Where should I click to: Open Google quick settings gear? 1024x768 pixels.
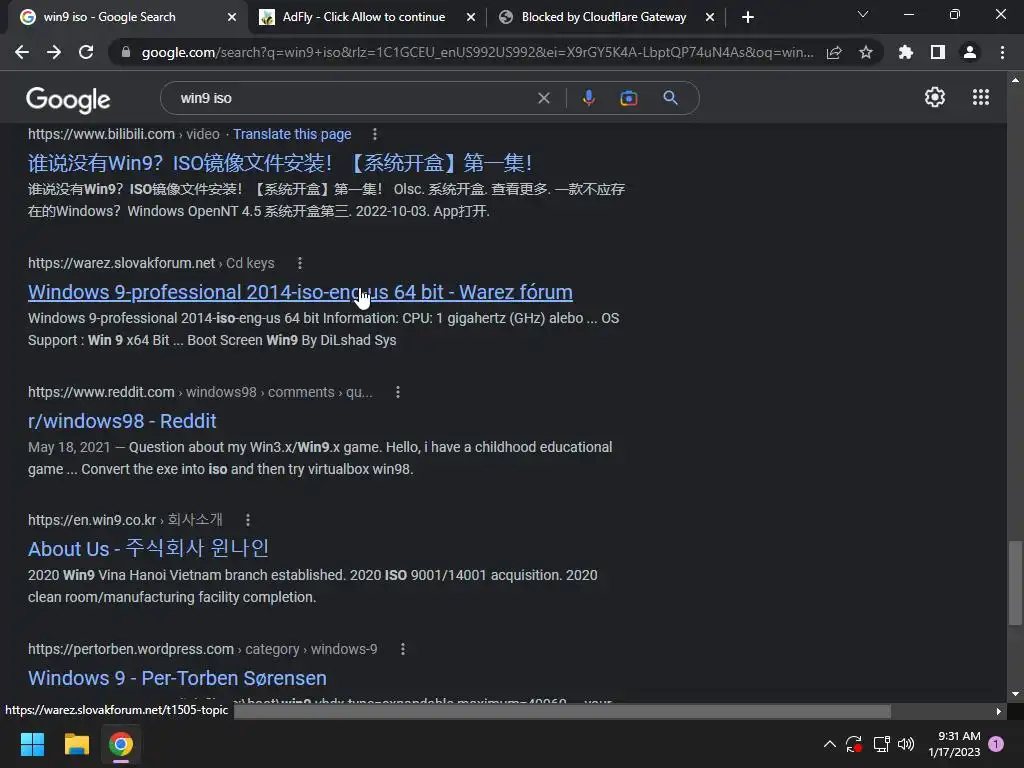tap(935, 97)
